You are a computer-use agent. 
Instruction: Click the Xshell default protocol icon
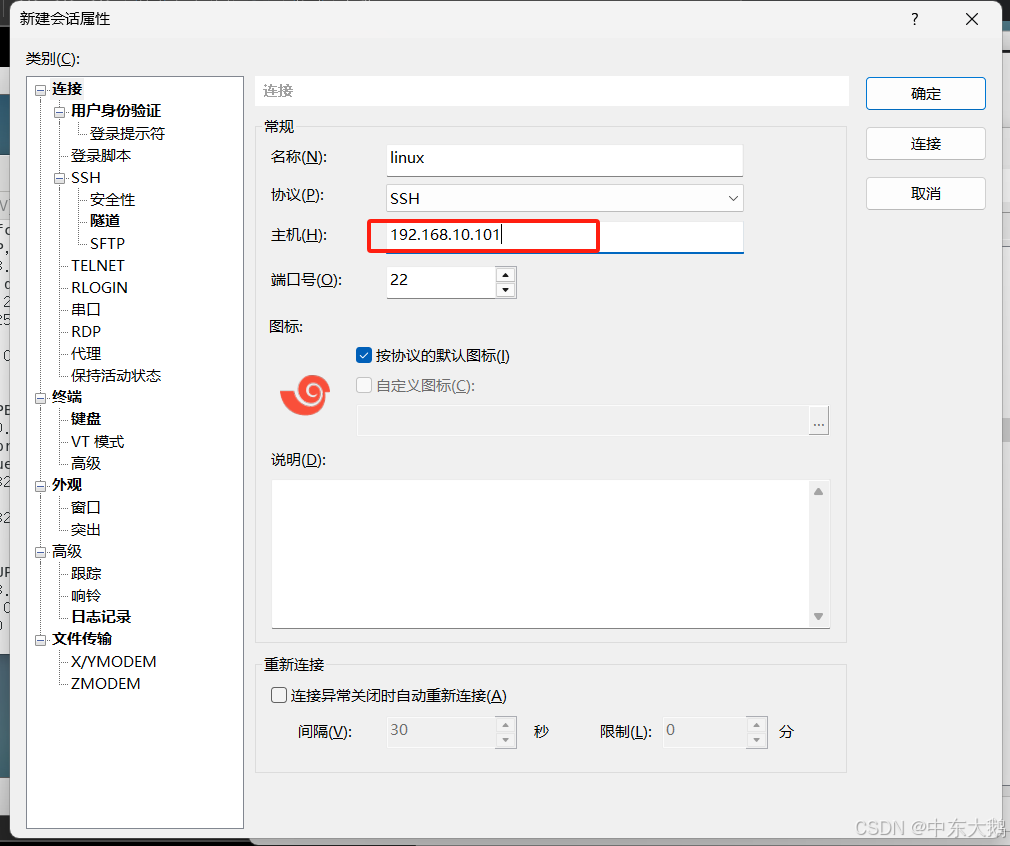305,394
